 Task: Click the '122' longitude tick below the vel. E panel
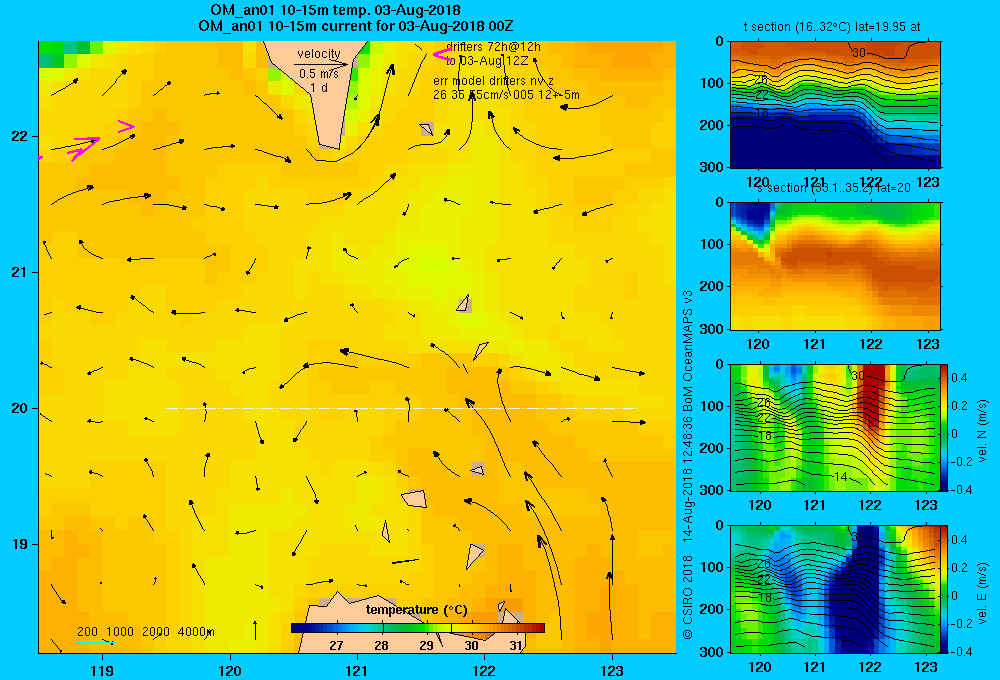pyautogui.click(x=870, y=667)
